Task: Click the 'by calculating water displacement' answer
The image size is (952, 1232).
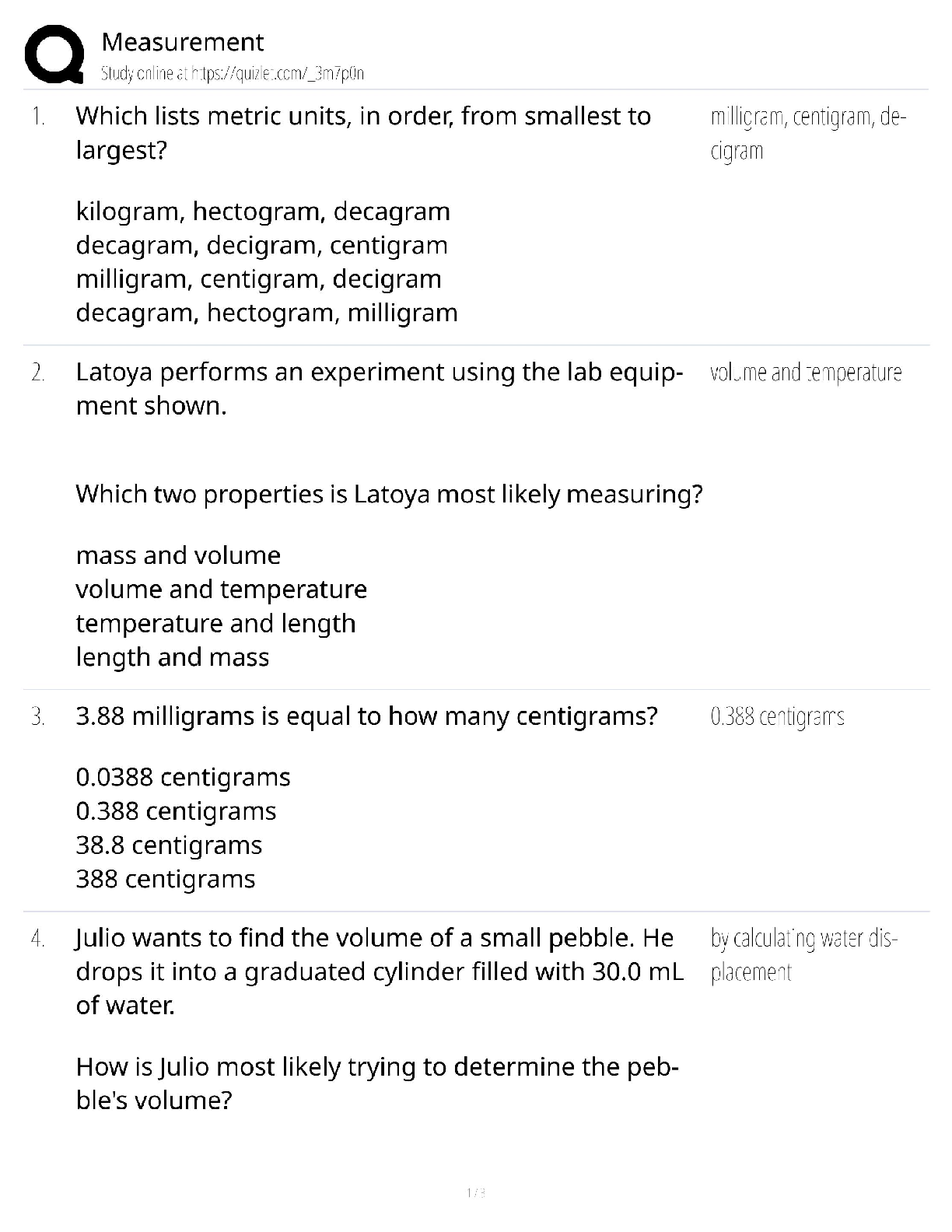Action: coord(803,955)
